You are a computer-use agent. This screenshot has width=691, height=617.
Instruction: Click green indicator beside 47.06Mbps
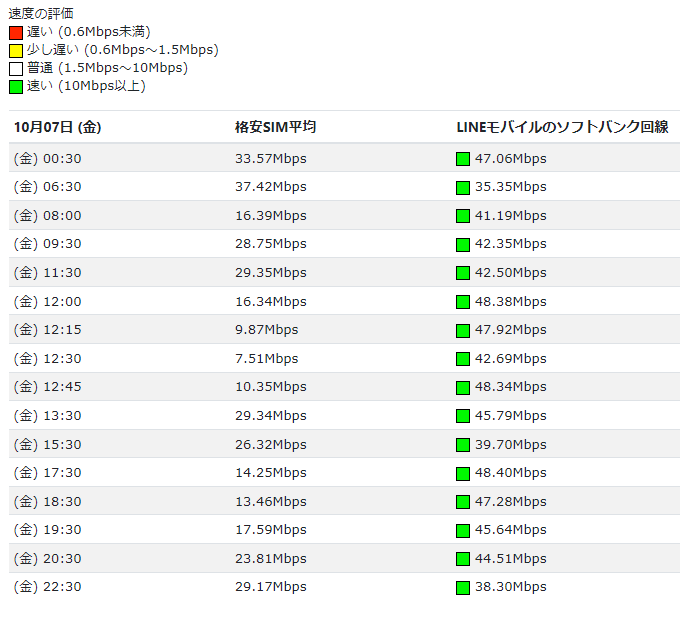click(463, 159)
